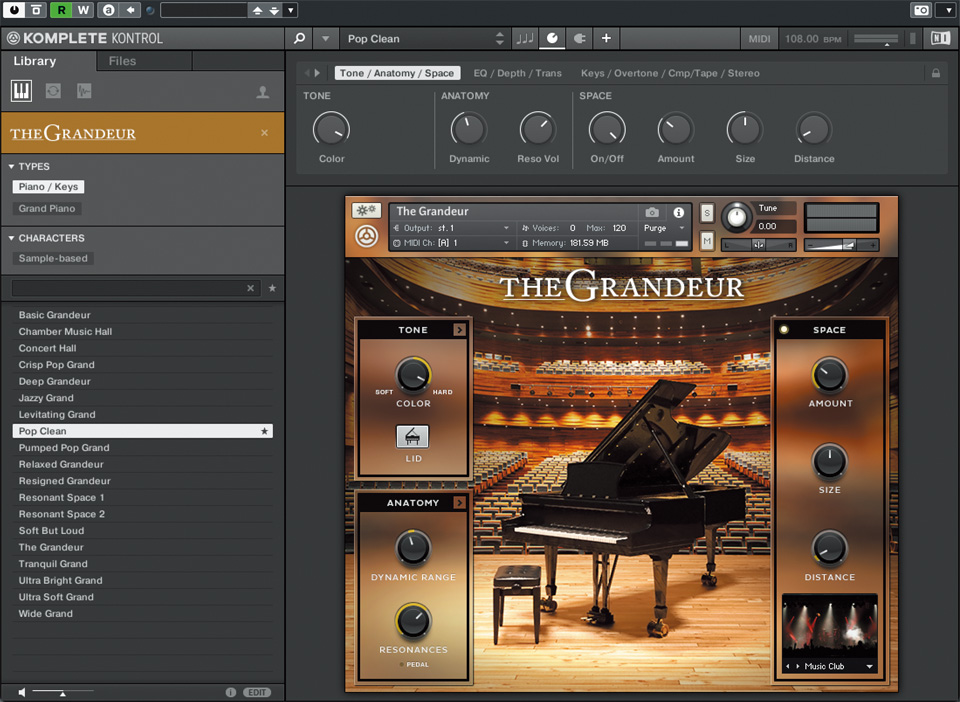Screen dimensions: 960x702
Task: Click the lock icon on parameter bar
Action: 936,73
